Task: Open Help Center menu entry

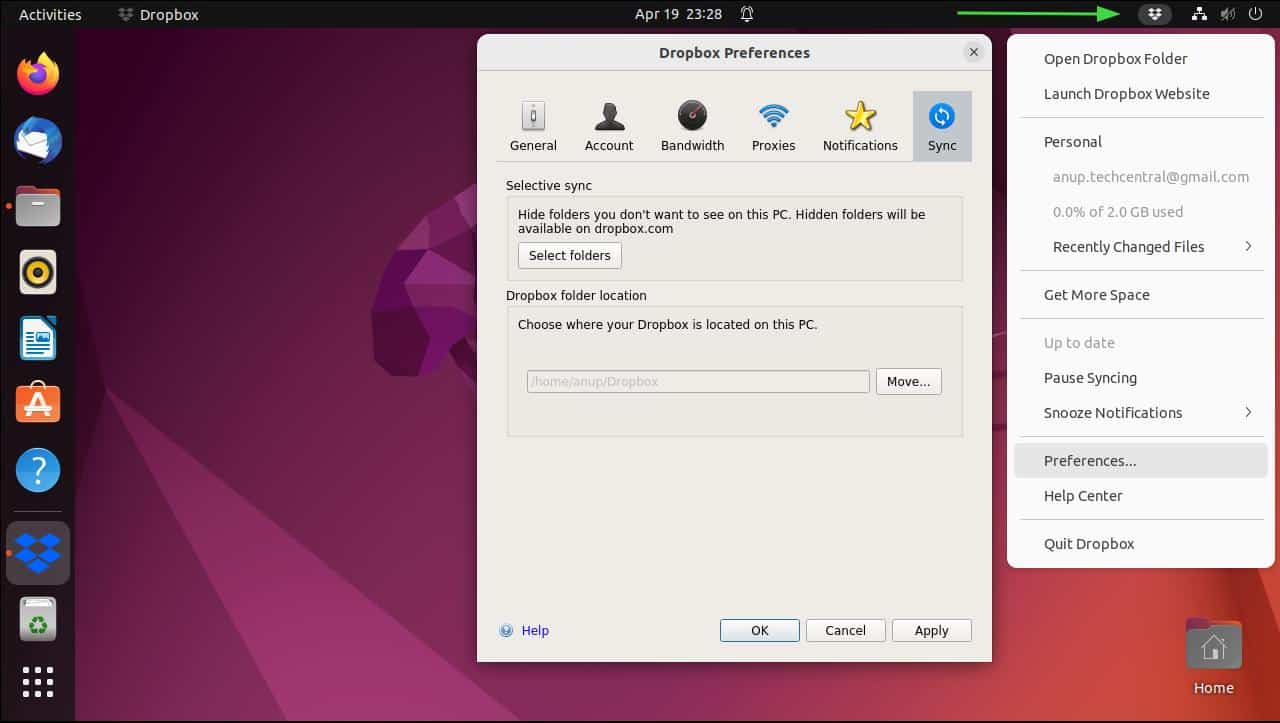Action: [1140, 496]
